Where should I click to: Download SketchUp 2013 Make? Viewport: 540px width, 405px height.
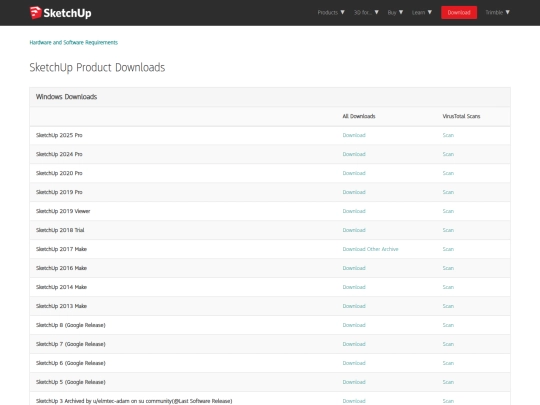click(x=354, y=306)
